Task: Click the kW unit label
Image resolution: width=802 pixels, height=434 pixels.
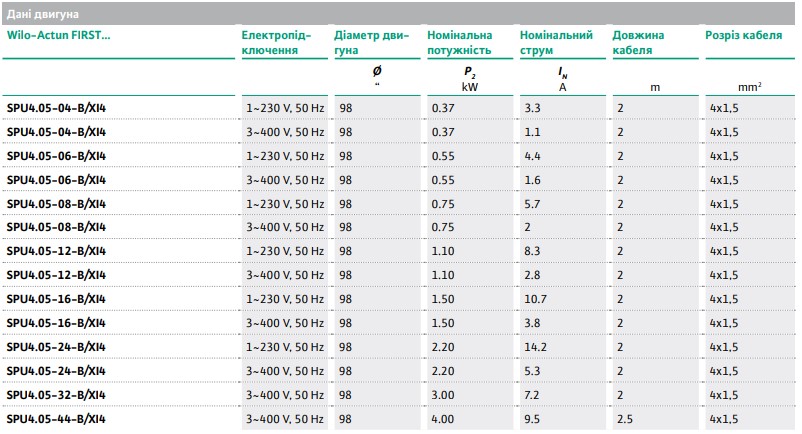Action: pyautogui.click(x=470, y=87)
